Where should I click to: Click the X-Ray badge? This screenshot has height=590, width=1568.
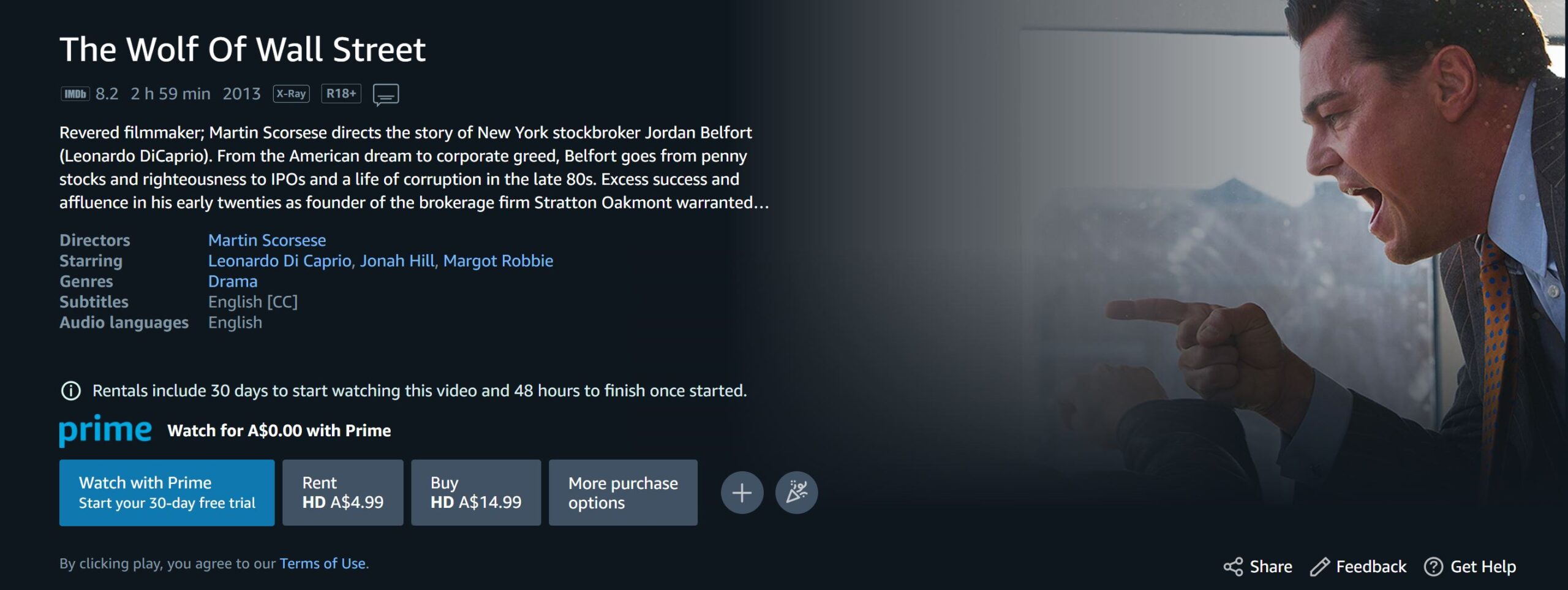291,94
